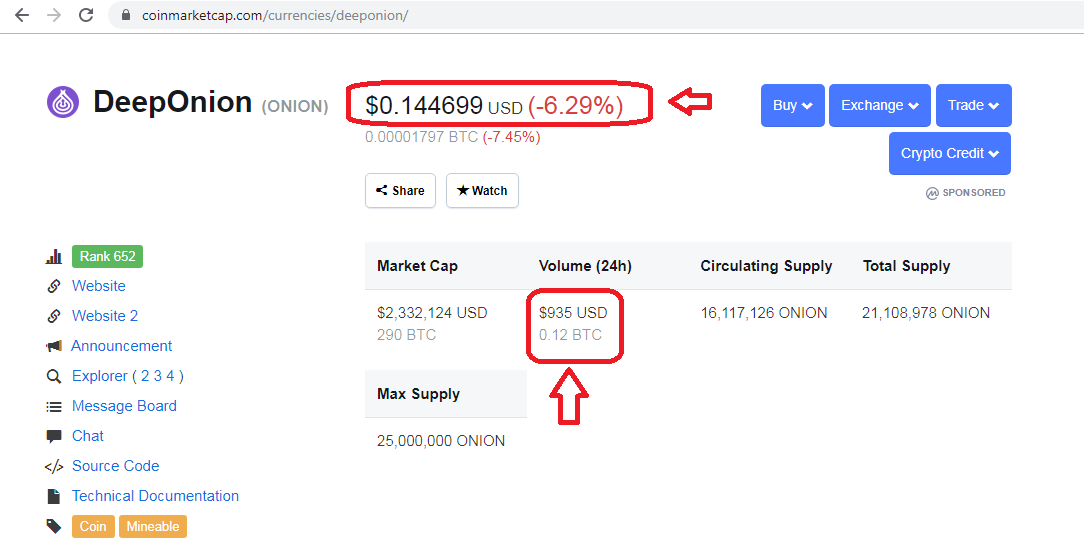Open the Chat link
The image size is (1084, 555).
(x=88, y=436)
